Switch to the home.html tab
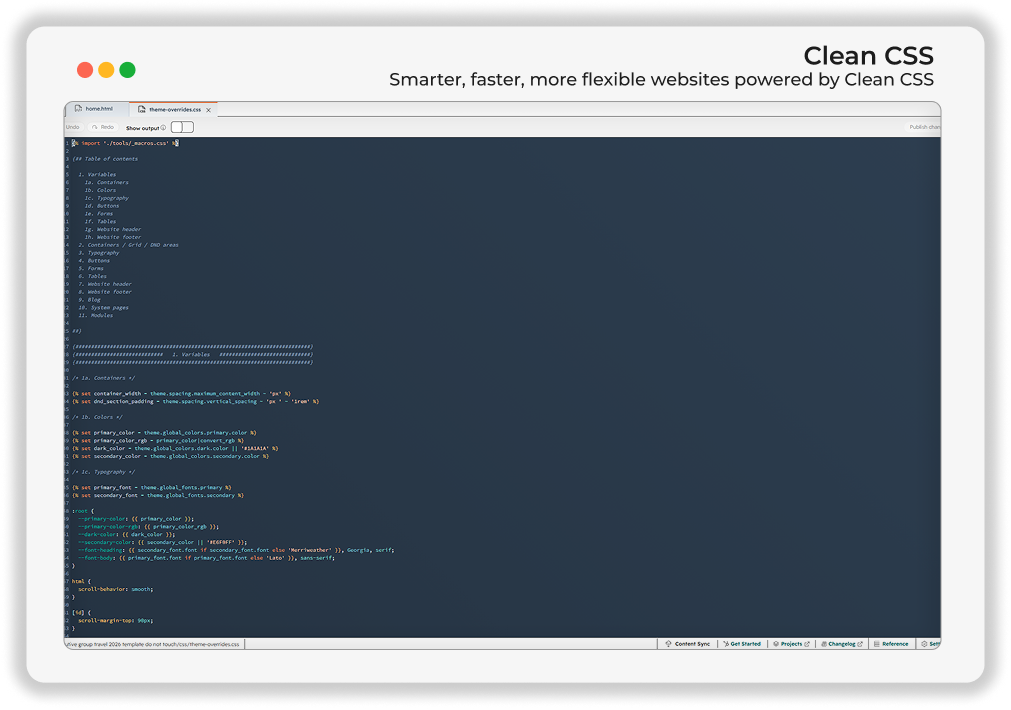Viewport: 1011px width, 710px height. [x=97, y=109]
